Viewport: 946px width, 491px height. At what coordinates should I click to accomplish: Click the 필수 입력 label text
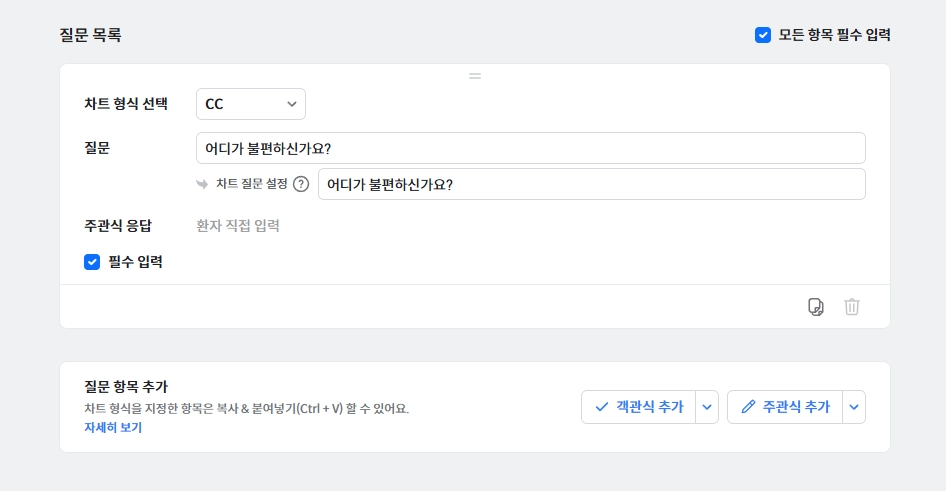click(x=135, y=262)
